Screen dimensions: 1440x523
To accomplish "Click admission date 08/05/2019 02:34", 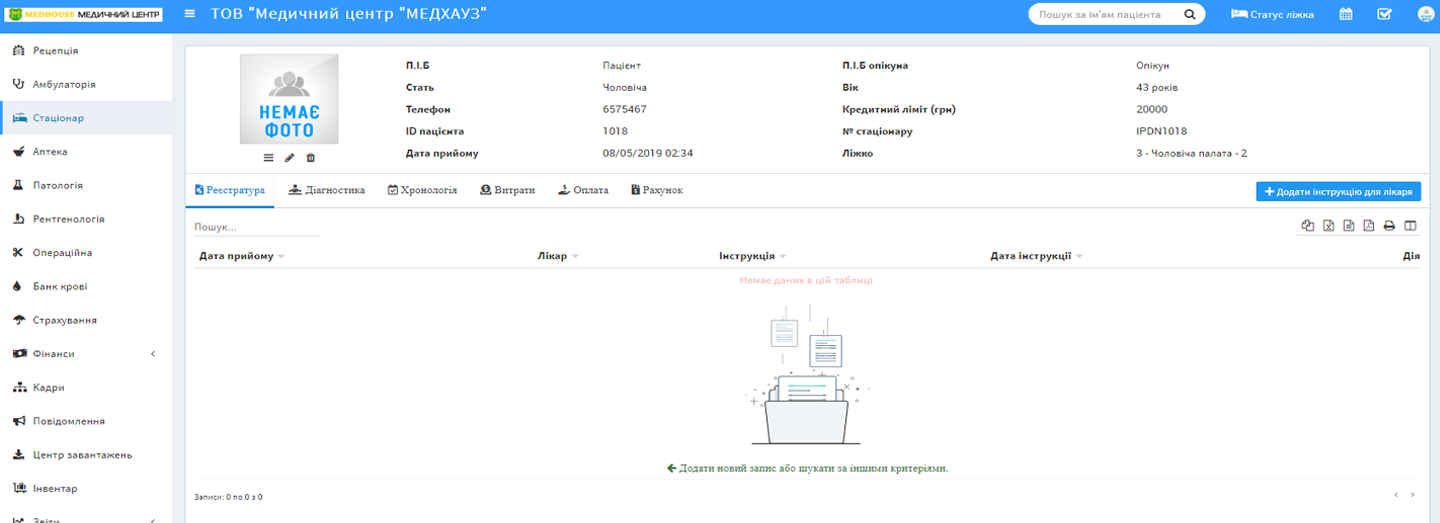I will click(x=648, y=153).
